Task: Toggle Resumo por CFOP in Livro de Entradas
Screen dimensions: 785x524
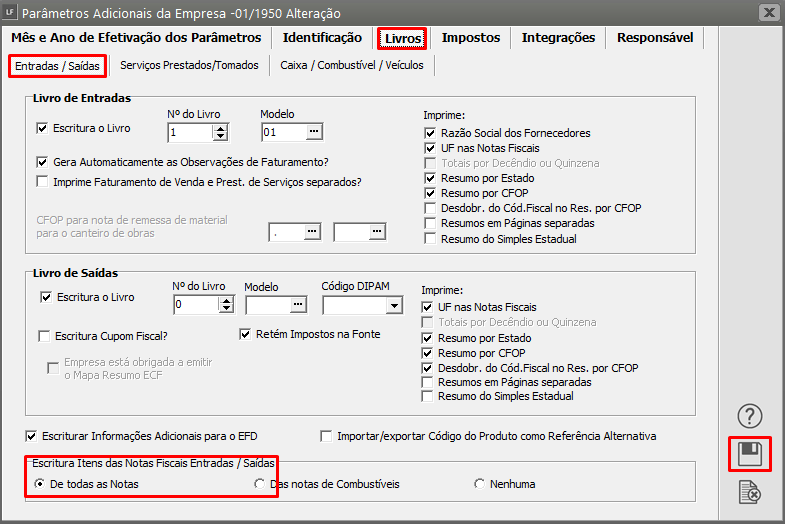Action: coord(430,193)
